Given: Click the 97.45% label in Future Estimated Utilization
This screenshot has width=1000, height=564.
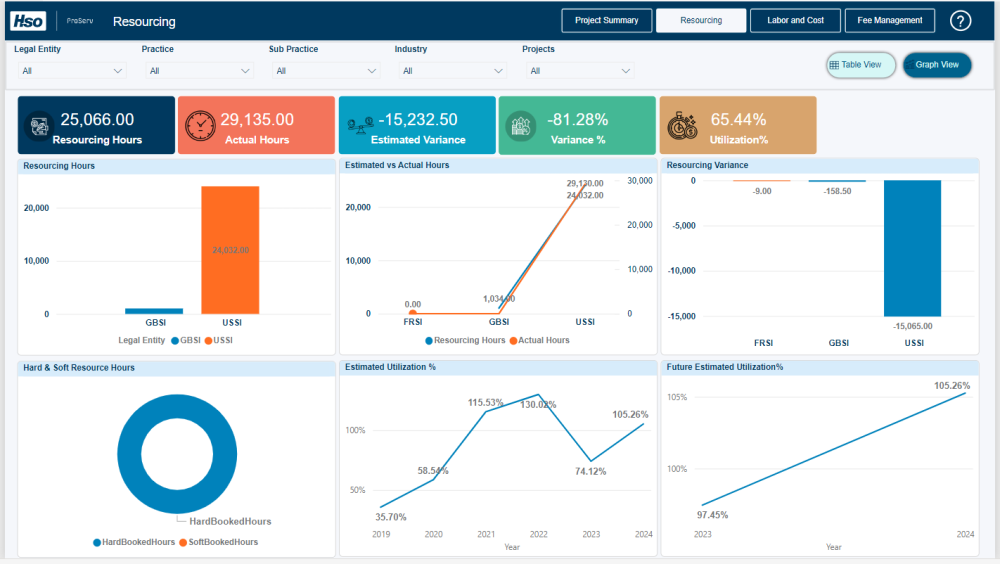Looking at the screenshot, I should [x=712, y=515].
